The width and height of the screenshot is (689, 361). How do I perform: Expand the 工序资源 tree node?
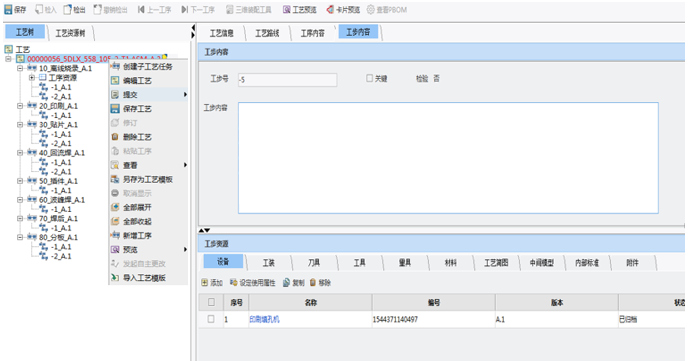point(32,78)
